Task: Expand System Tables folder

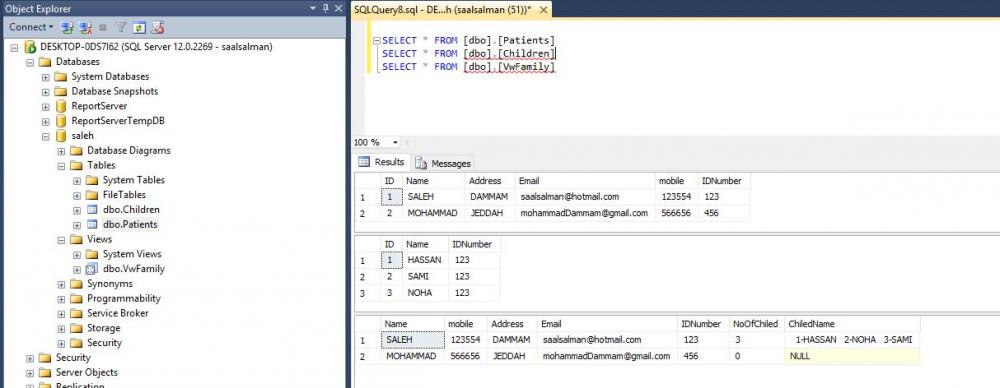Action: point(77,180)
